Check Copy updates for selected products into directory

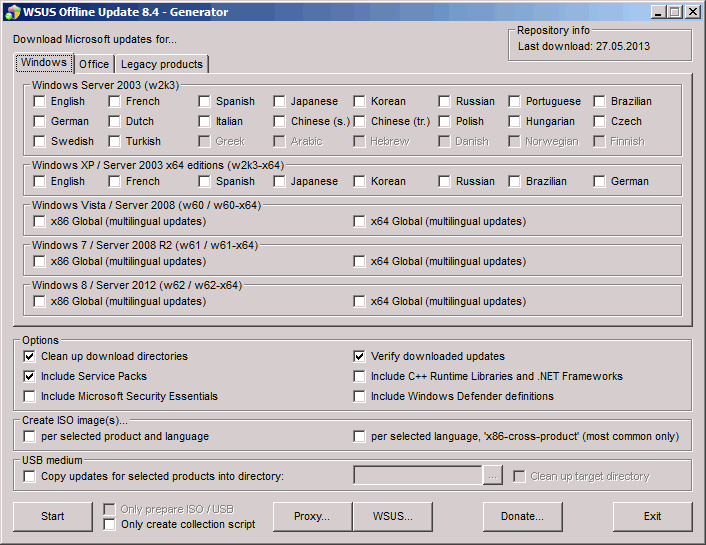tap(30, 476)
